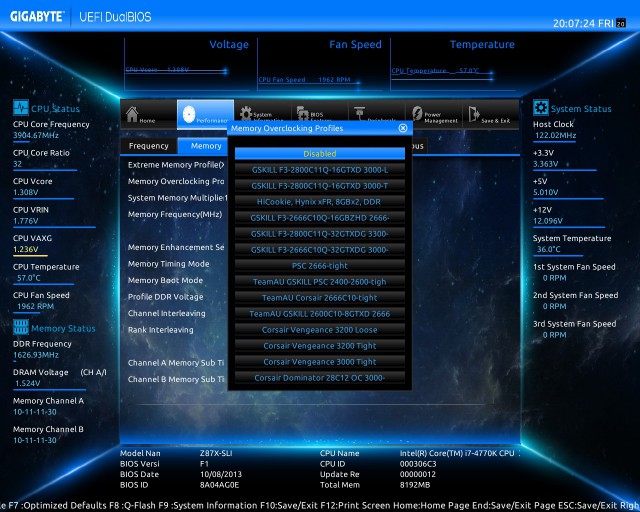Screen dimensions: 640x512
Task: Open the Home page house icon
Action: [132, 114]
